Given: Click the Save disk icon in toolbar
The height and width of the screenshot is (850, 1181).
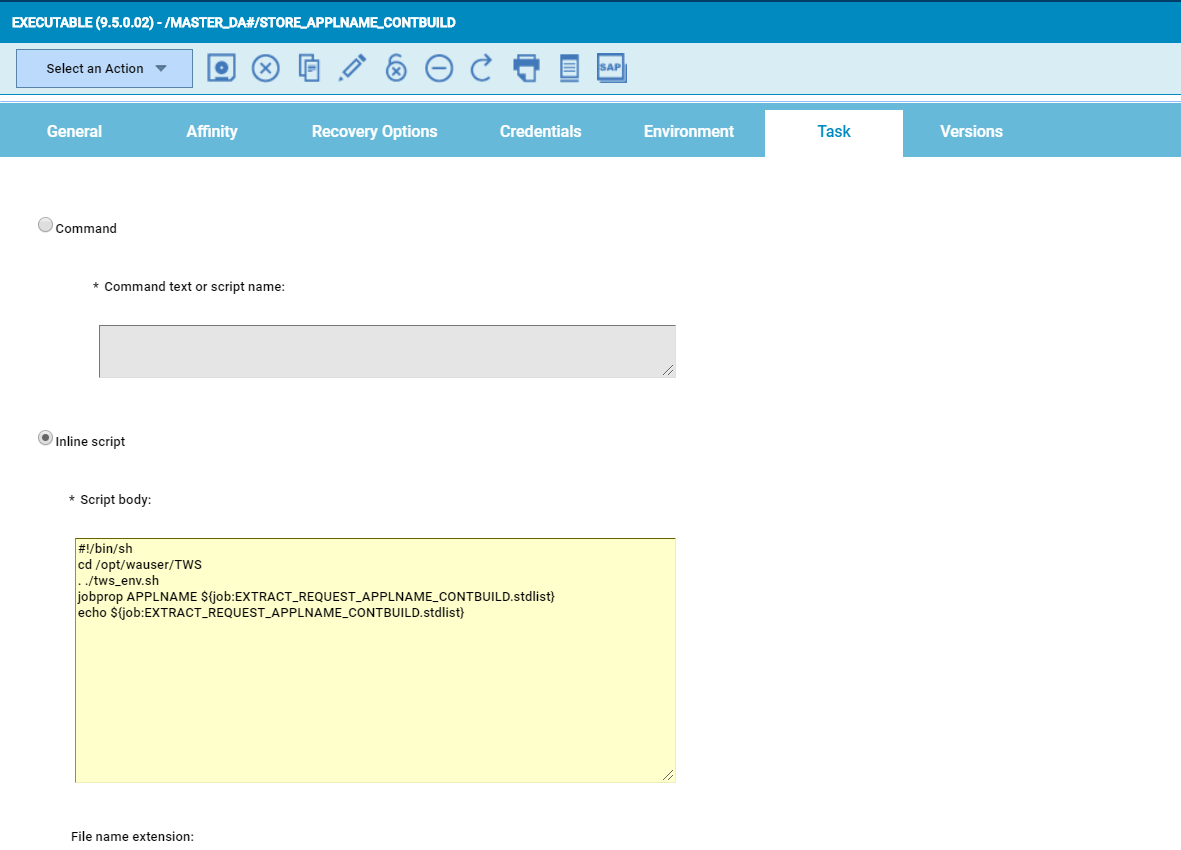Looking at the screenshot, I should (x=222, y=68).
